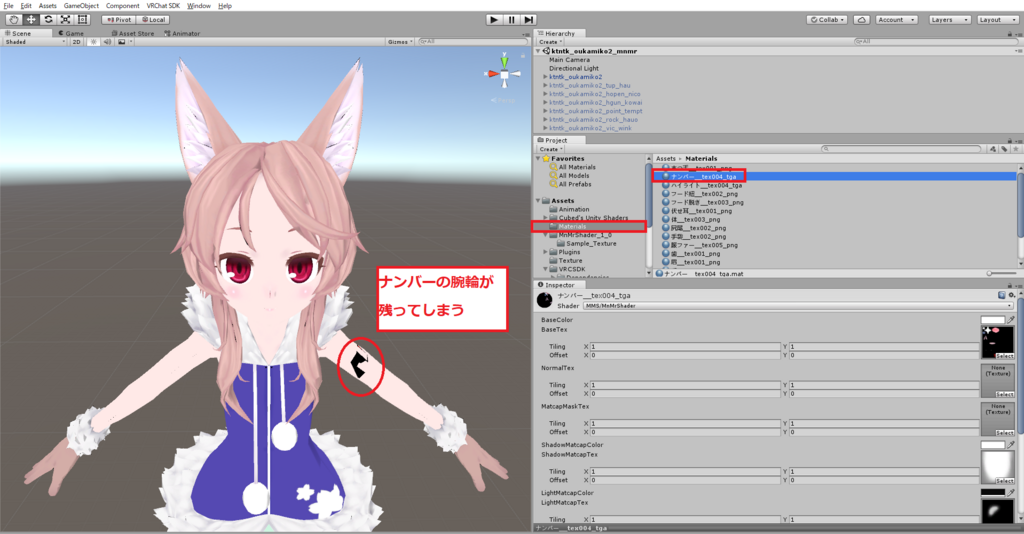Image resolution: width=1024 pixels, height=534 pixels.
Task: Expand Cubed's Unity Shaders folder
Action: [545, 217]
